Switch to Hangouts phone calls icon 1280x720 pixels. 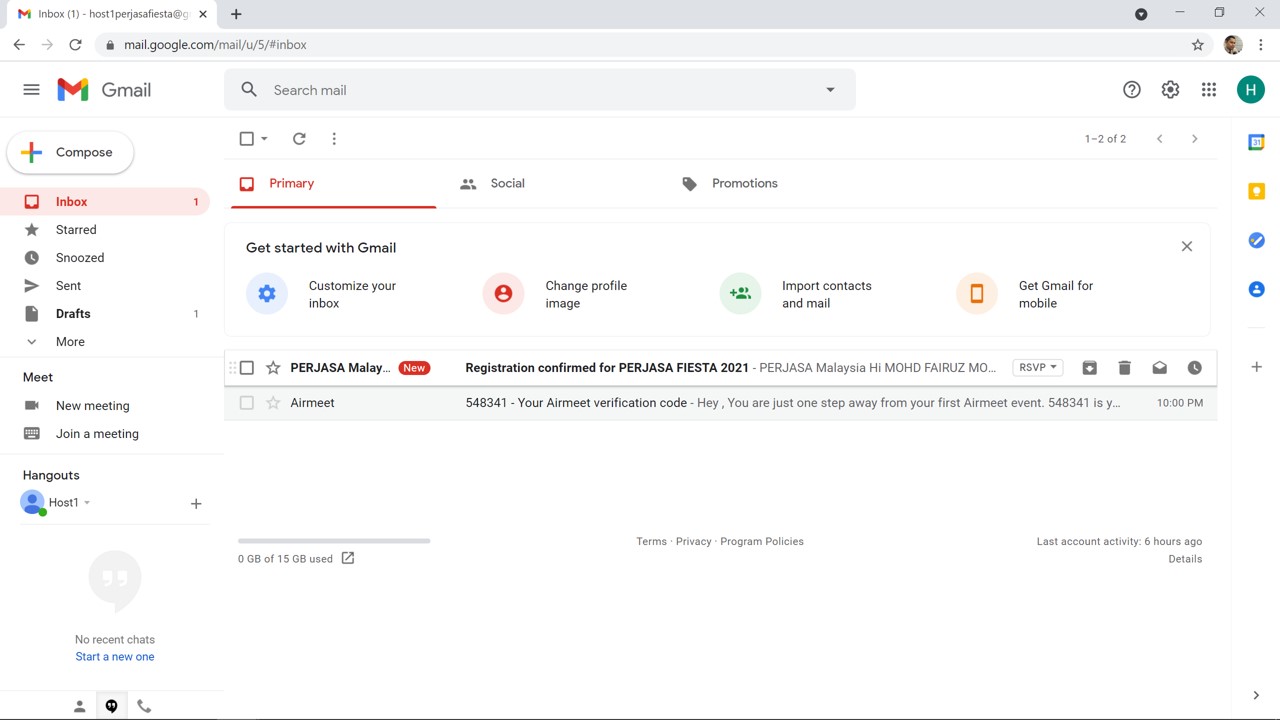144,706
